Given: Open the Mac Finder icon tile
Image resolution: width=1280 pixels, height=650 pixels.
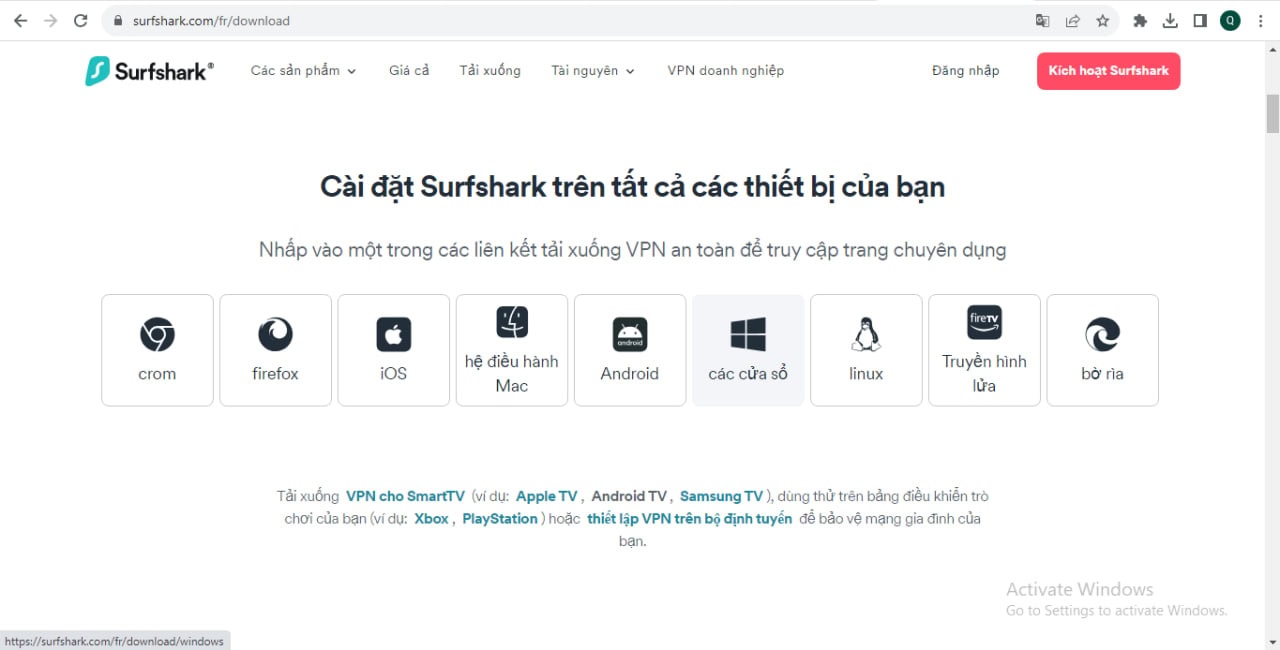Looking at the screenshot, I should tap(511, 350).
